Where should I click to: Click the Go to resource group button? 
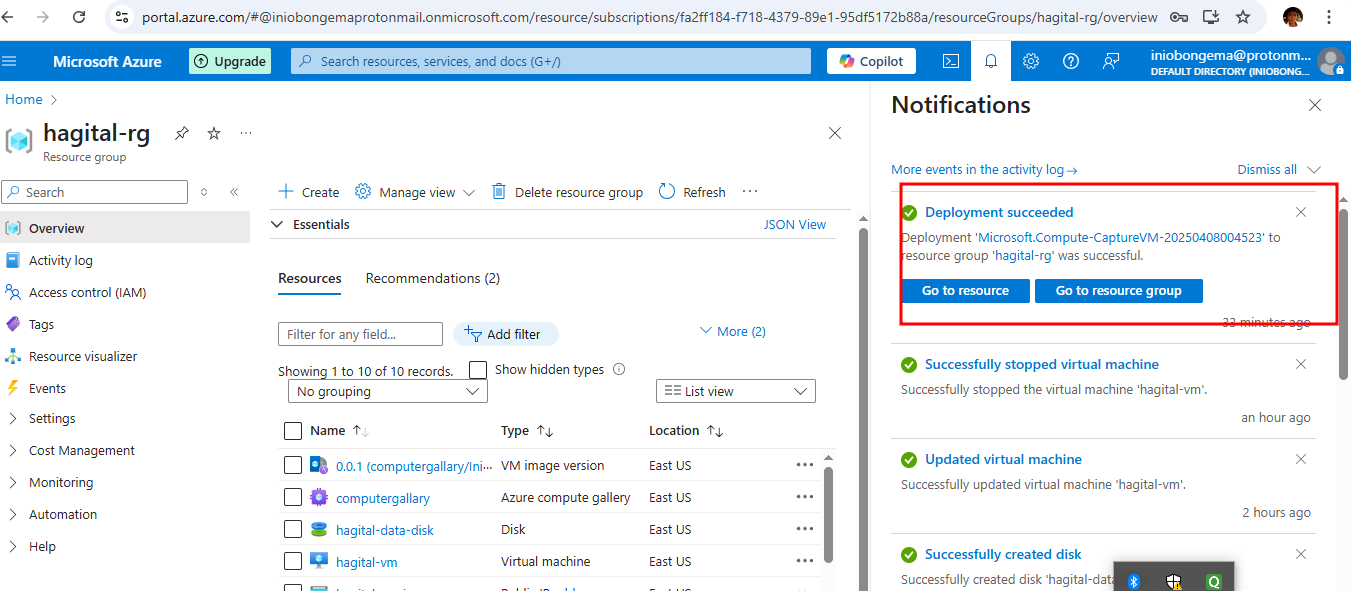(1119, 291)
